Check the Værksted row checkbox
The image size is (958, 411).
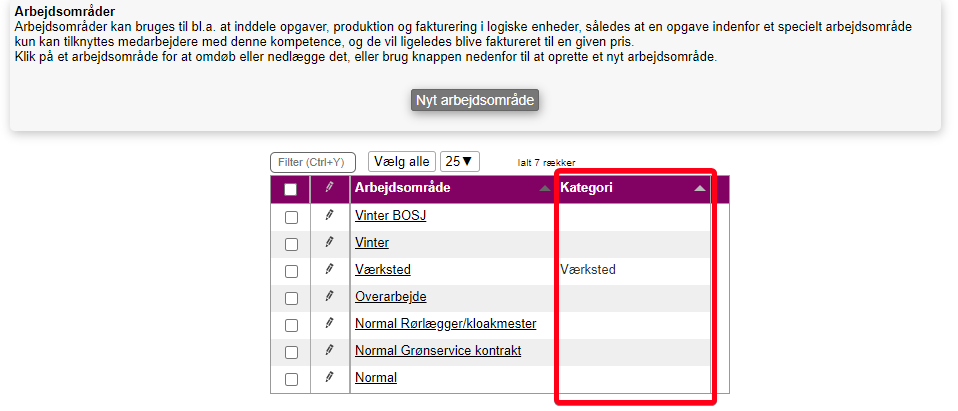291,271
